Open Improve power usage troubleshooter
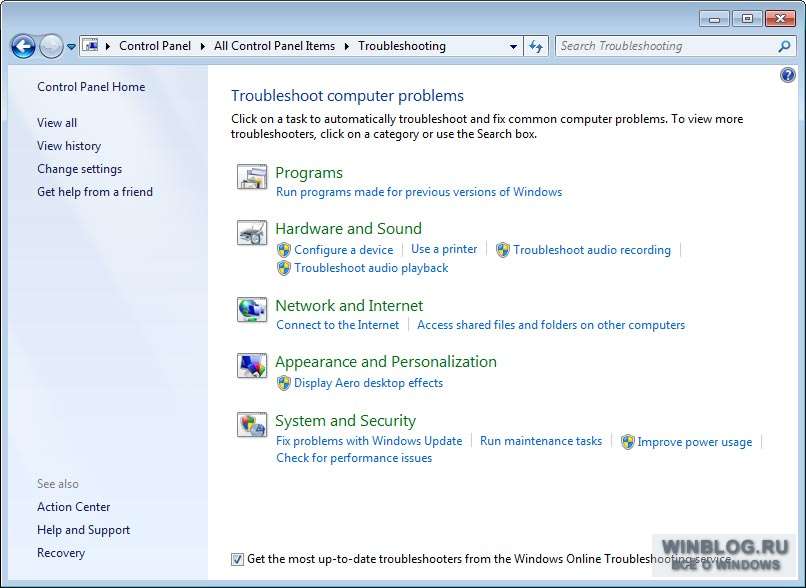 pyautogui.click(x=694, y=442)
